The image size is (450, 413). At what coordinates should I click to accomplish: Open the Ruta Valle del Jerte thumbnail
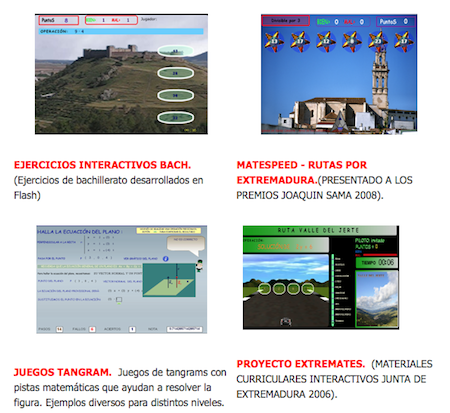[x=321, y=277]
